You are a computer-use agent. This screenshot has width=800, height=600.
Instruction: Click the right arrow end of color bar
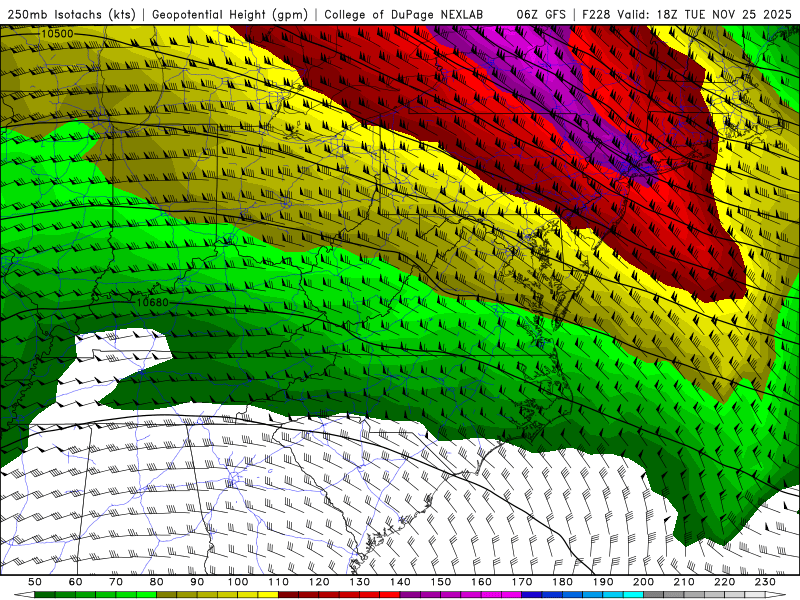click(776, 595)
